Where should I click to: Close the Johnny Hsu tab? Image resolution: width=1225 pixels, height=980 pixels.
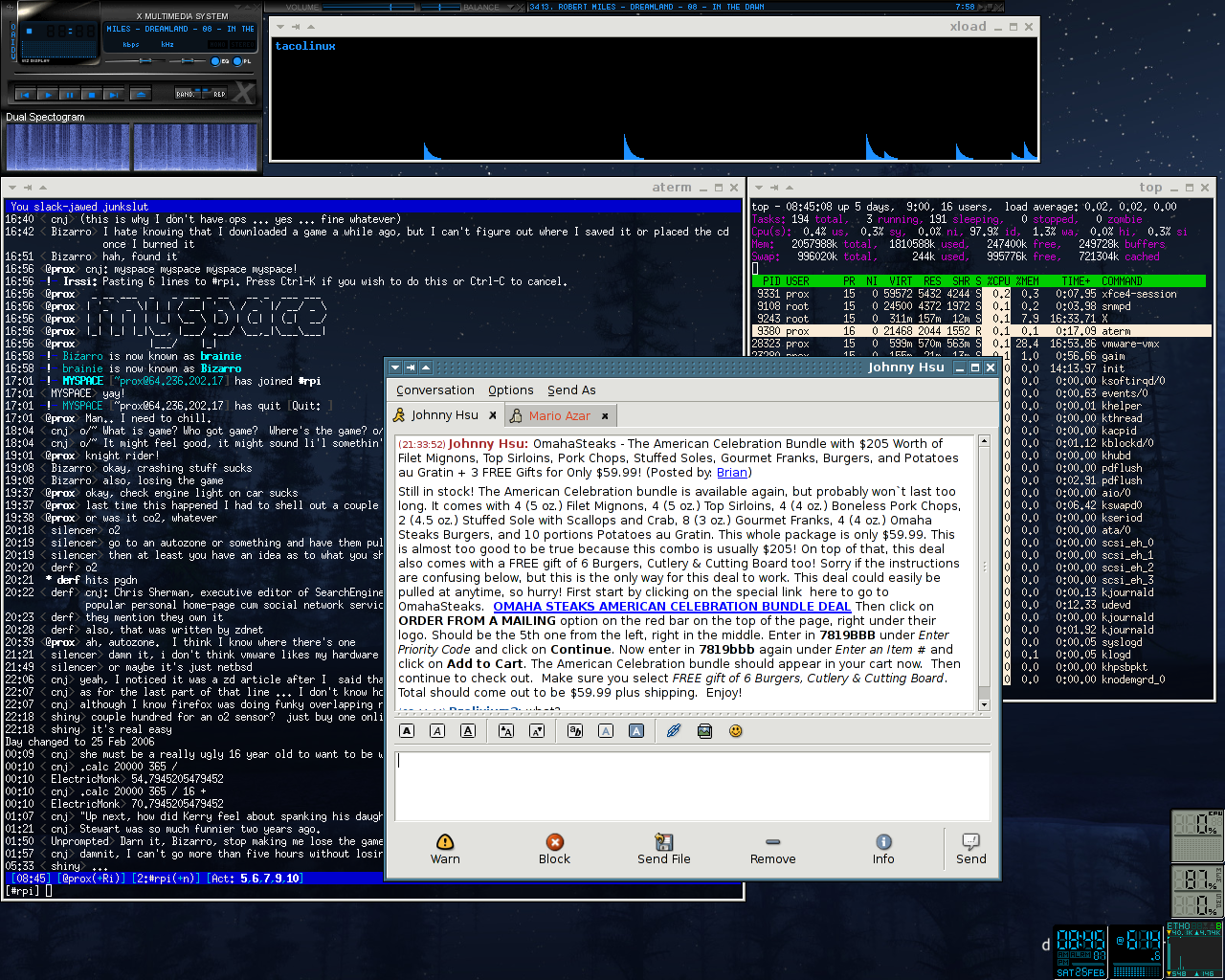[493, 415]
